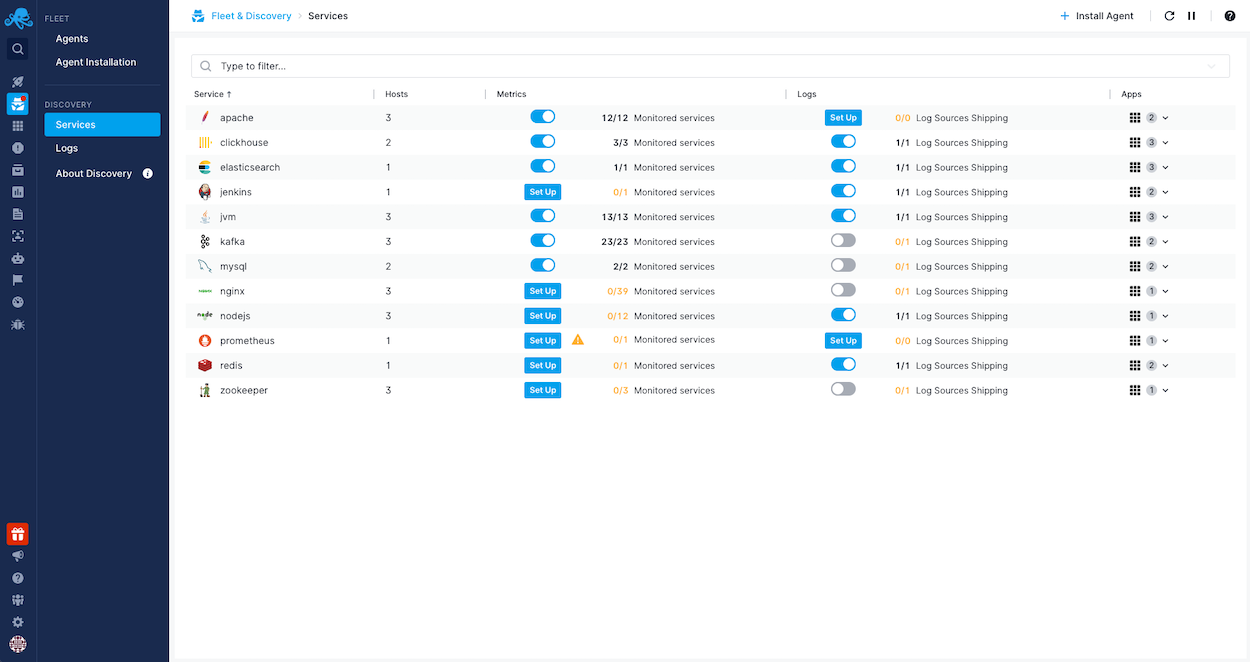Open the rocket icon in the sidebar
1250x662 pixels.
point(18,82)
